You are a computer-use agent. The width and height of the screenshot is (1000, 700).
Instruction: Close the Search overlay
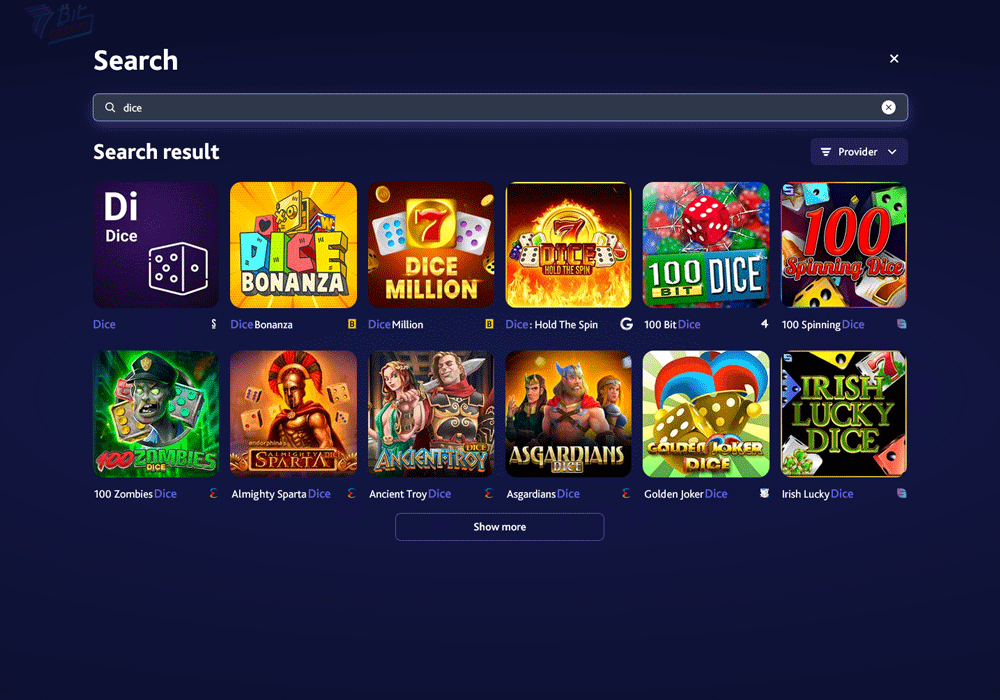[x=894, y=59]
